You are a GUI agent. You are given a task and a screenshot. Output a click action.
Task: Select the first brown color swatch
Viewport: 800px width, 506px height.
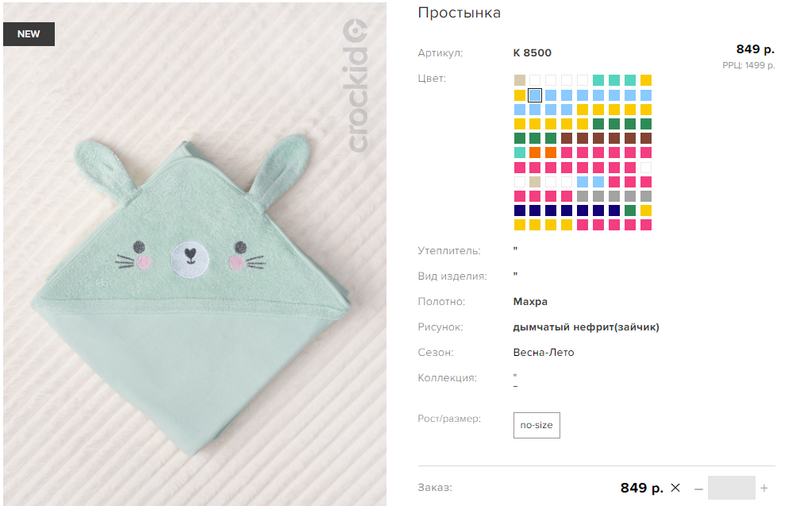click(566, 138)
